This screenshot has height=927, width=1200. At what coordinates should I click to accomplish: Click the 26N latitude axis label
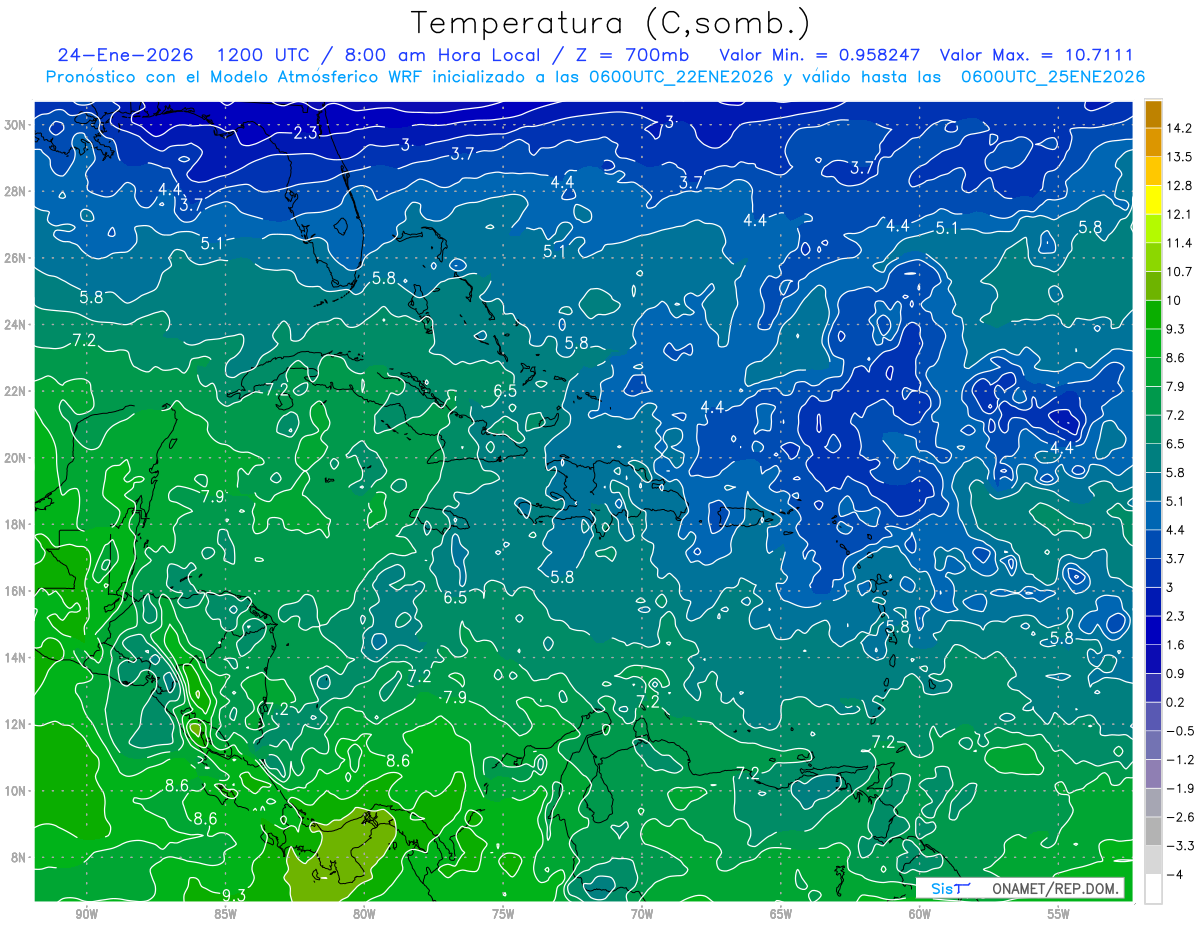(x=14, y=258)
